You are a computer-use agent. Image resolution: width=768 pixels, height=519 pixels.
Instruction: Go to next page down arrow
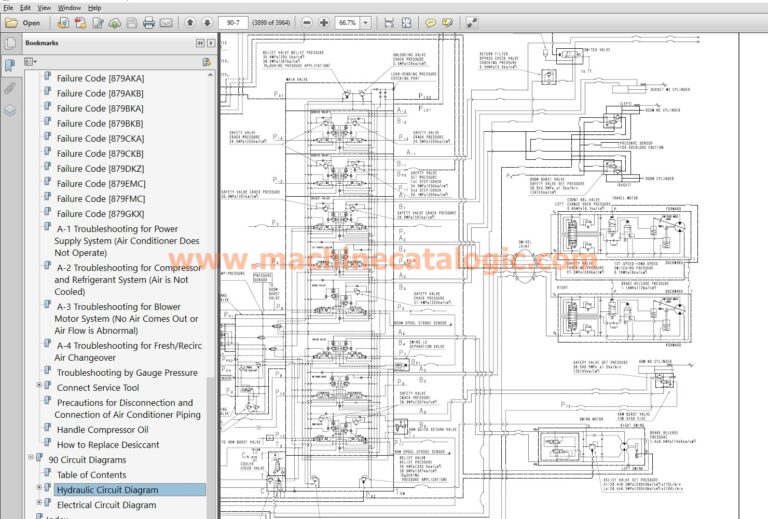[207, 23]
